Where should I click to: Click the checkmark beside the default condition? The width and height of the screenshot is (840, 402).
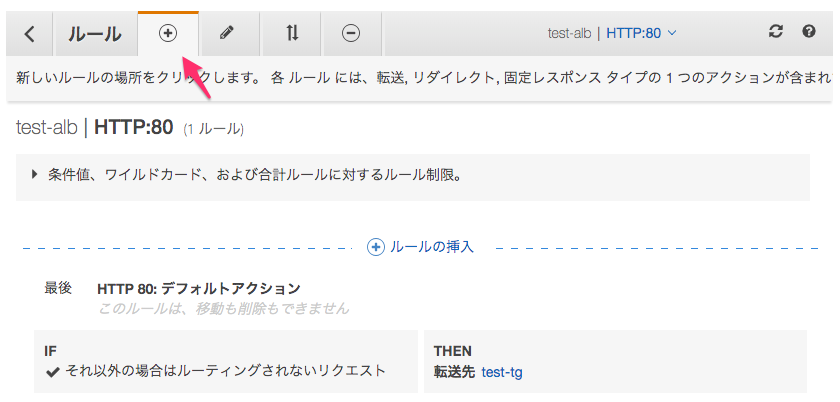(x=52, y=371)
